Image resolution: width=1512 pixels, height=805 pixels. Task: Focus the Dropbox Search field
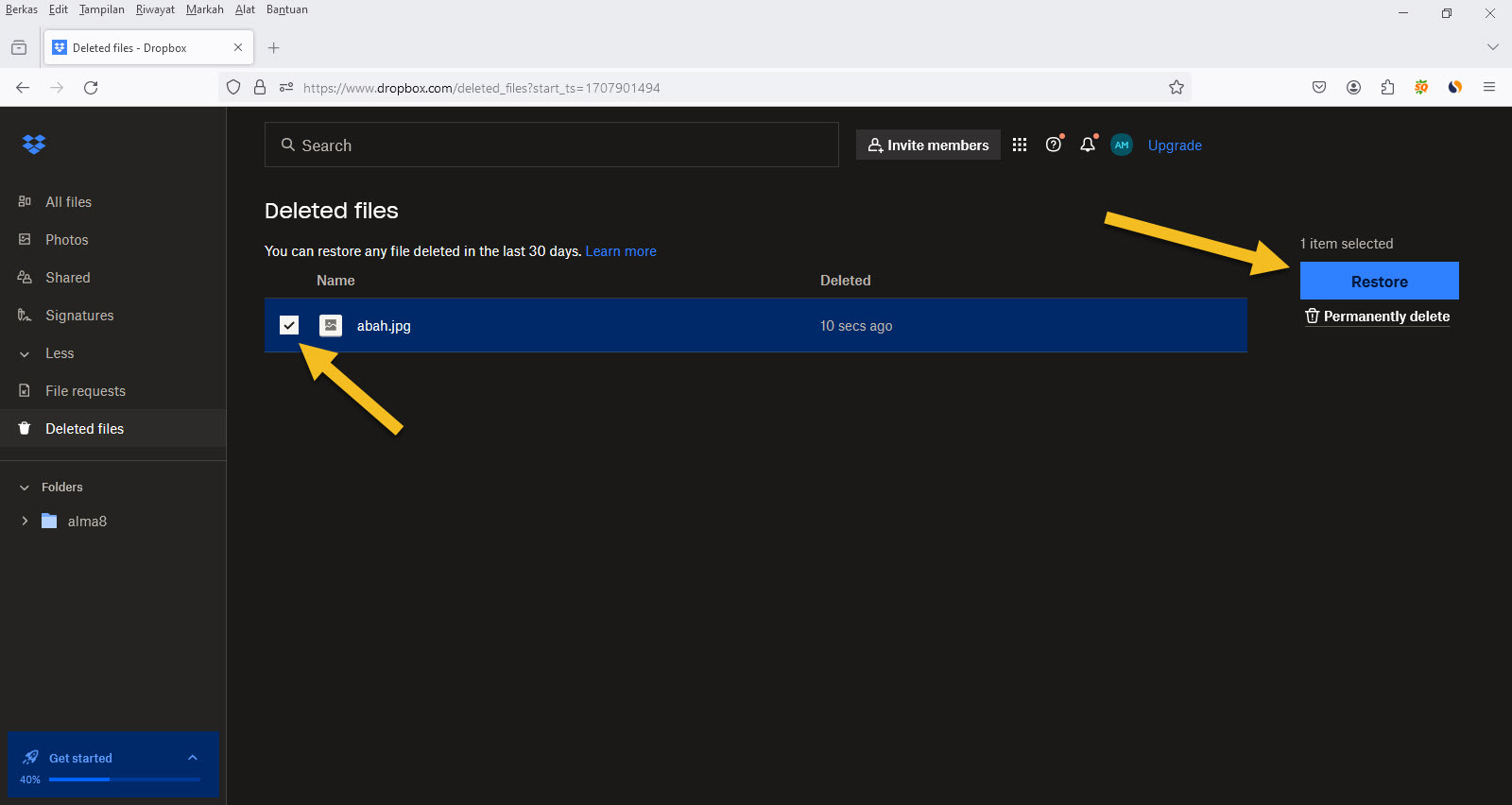click(x=552, y=145)
